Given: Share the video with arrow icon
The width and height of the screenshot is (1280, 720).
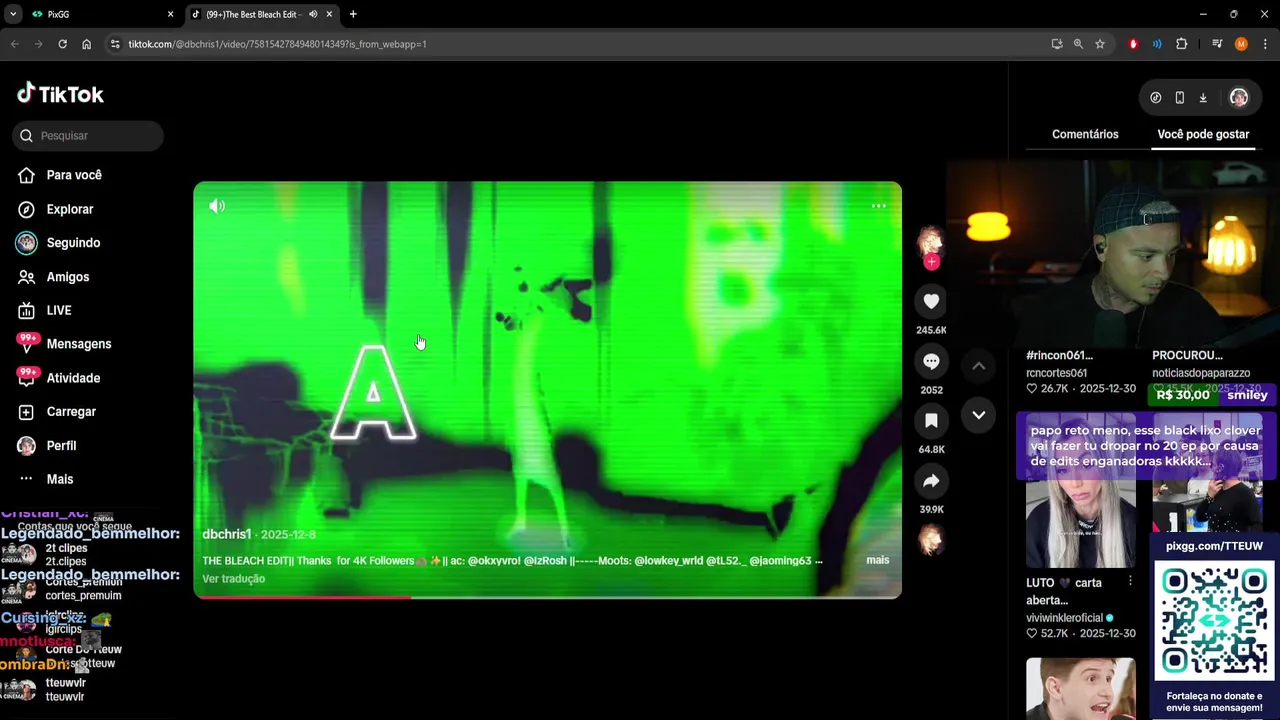Looking at the screenshot, I should click(x=931, y=481).
